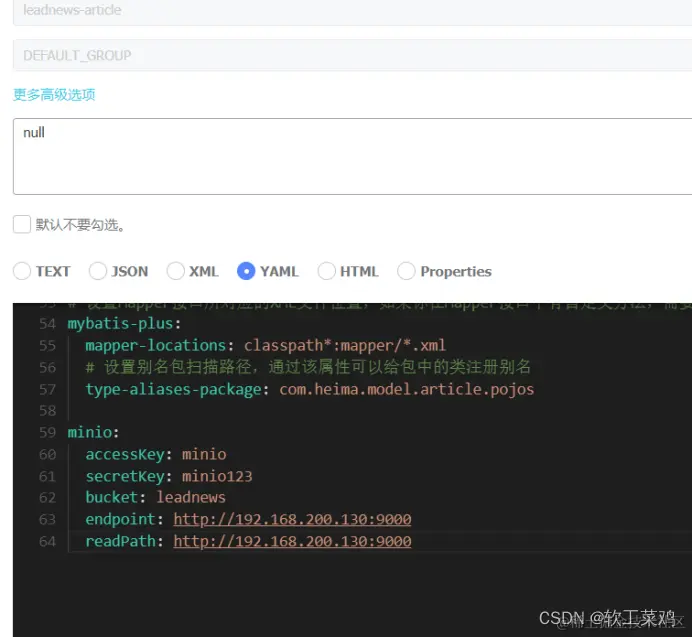Click the accessKey key on line 60
The image size is (692, 637).
(124, 454)
